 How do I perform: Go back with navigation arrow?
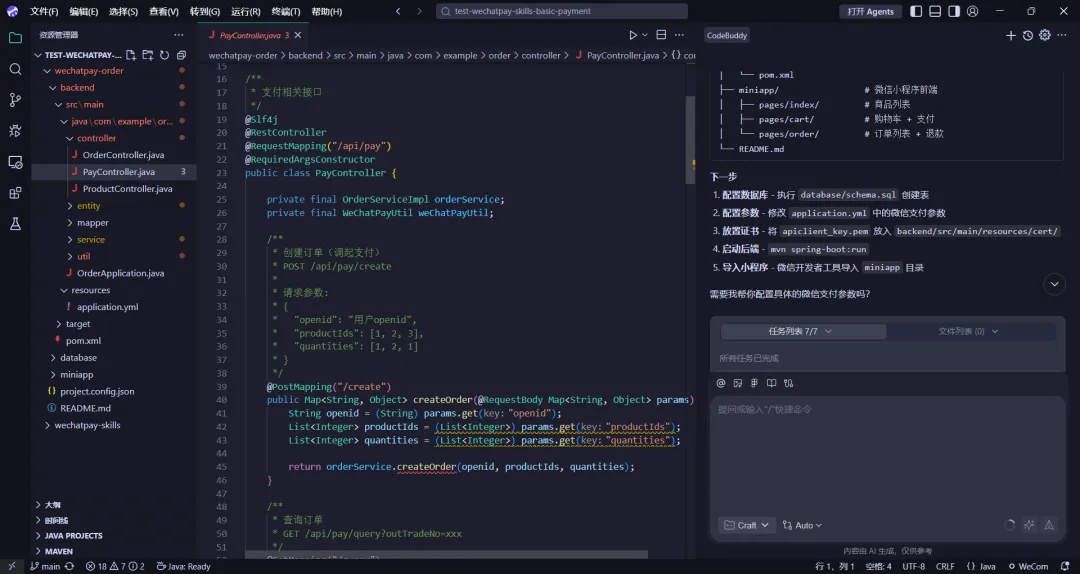(x=398, y=11)
